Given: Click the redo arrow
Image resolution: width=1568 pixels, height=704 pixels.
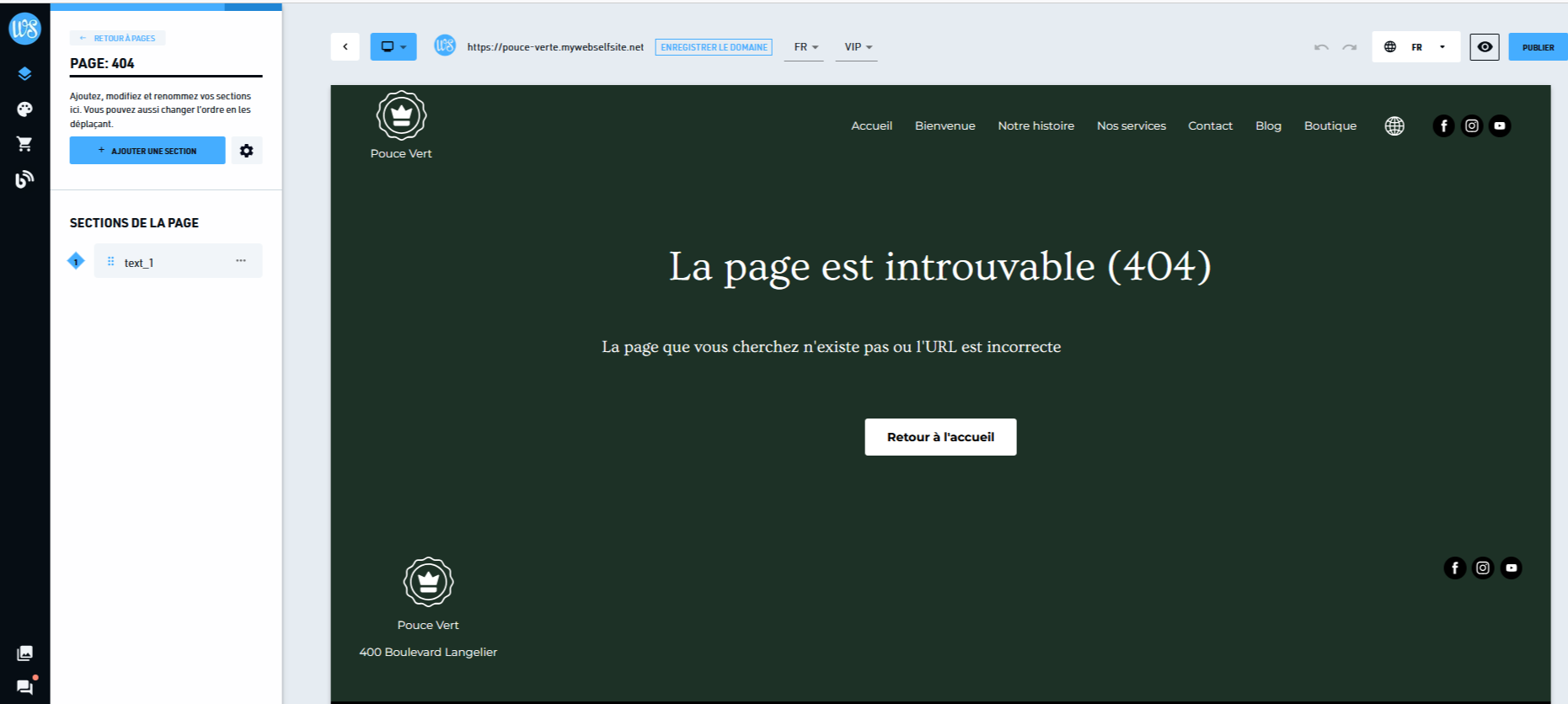Looking at the screenshot, I should [x=1350, y=47].
